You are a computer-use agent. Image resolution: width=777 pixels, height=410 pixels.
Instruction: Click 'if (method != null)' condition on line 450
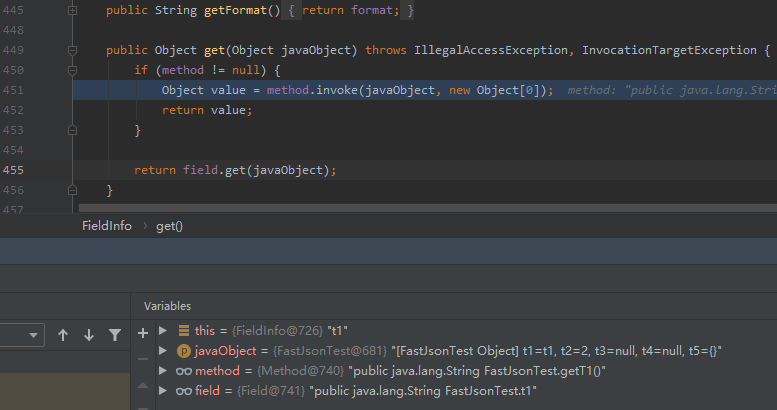click(x=200, y=70)
